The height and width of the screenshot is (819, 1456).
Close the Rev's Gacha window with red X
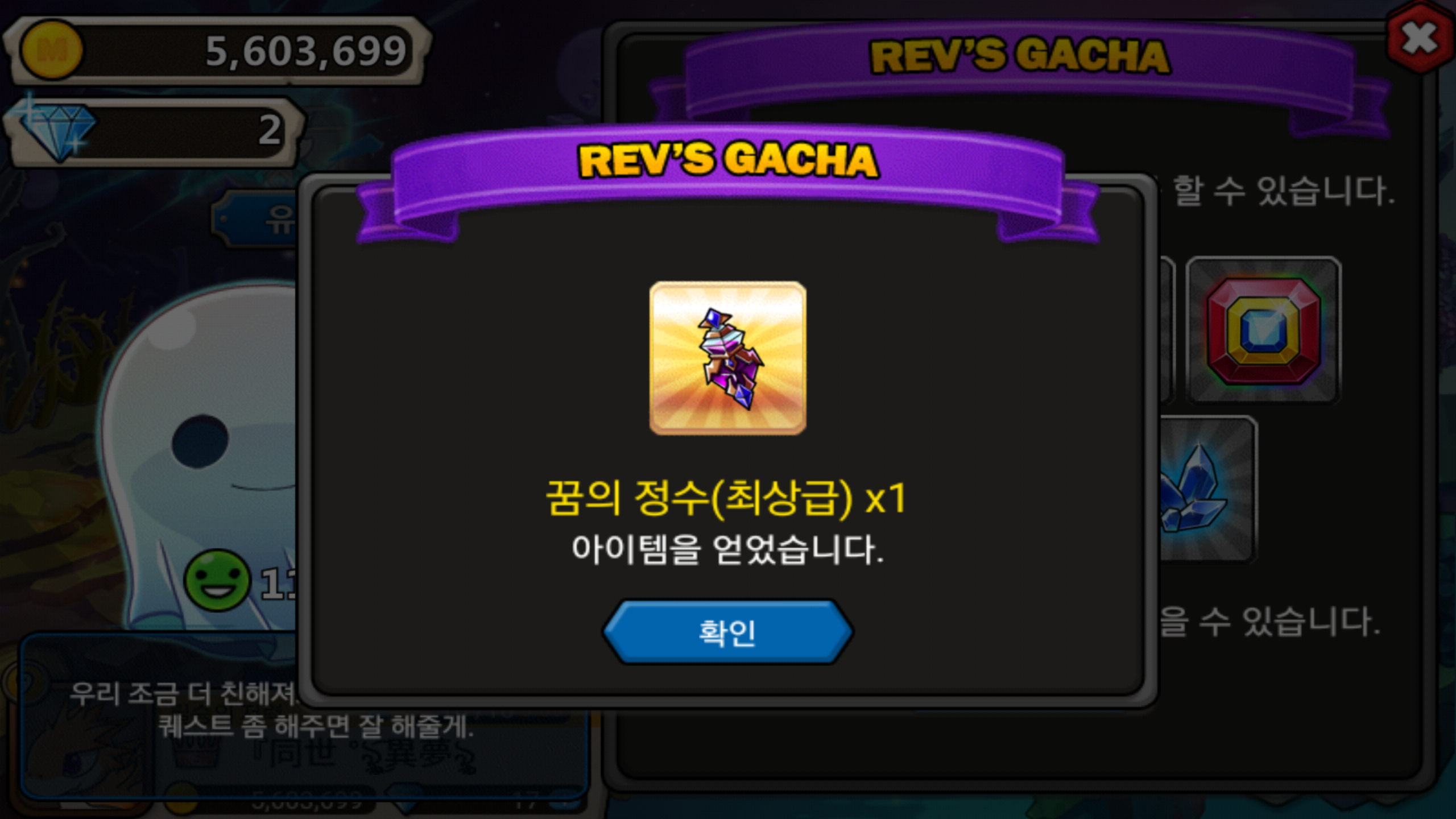tap(1420, 39)
